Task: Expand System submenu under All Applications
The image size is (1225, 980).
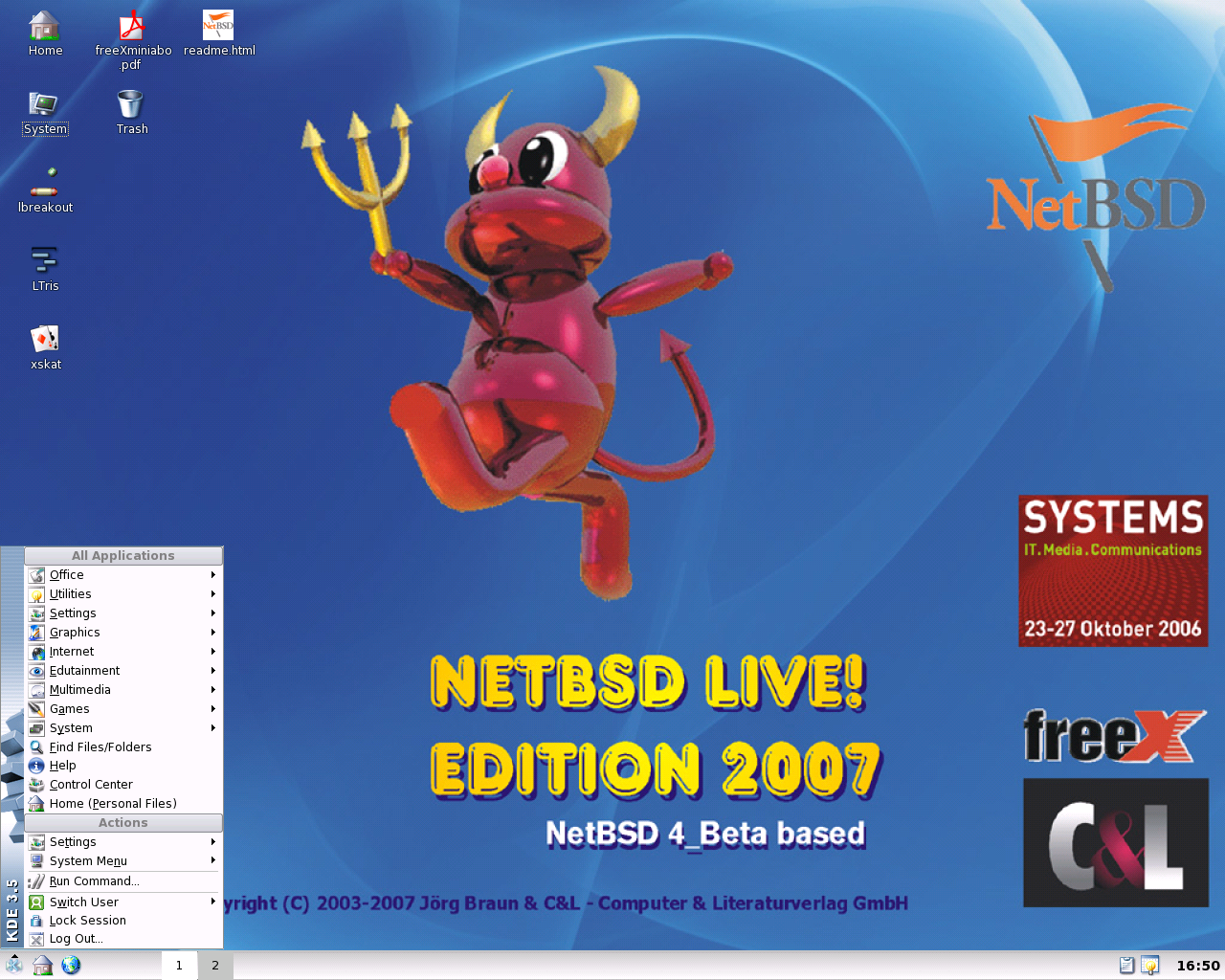Action: (123, 728)
